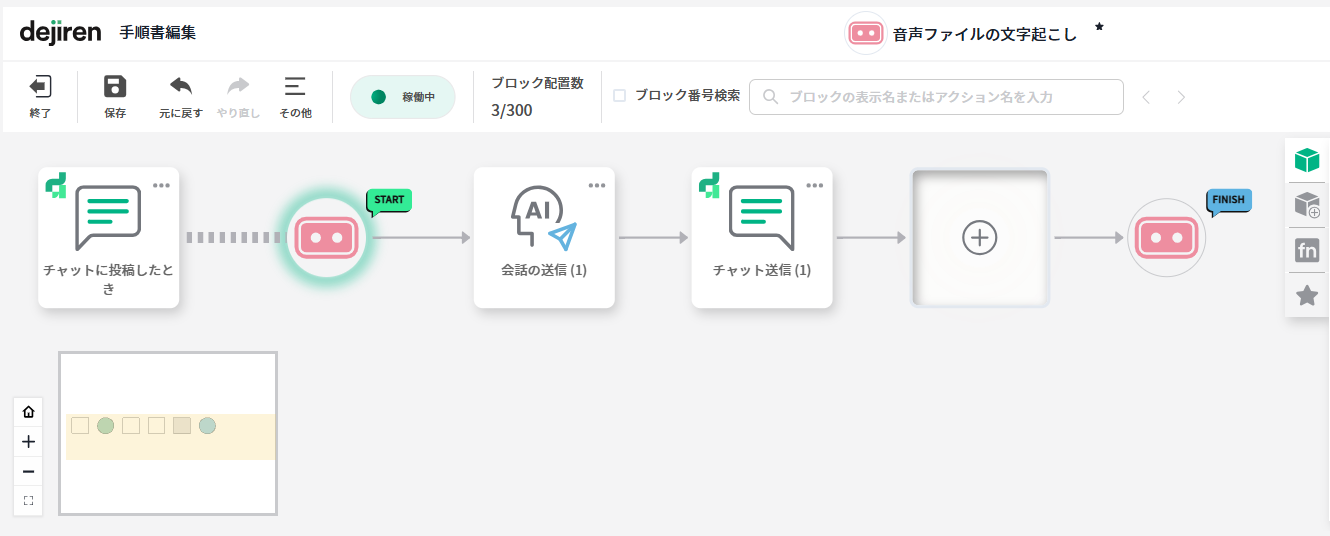This screenshot has height=536, width=1330.
Task: Click the START robot node
Action: click(x=326, y=238)
